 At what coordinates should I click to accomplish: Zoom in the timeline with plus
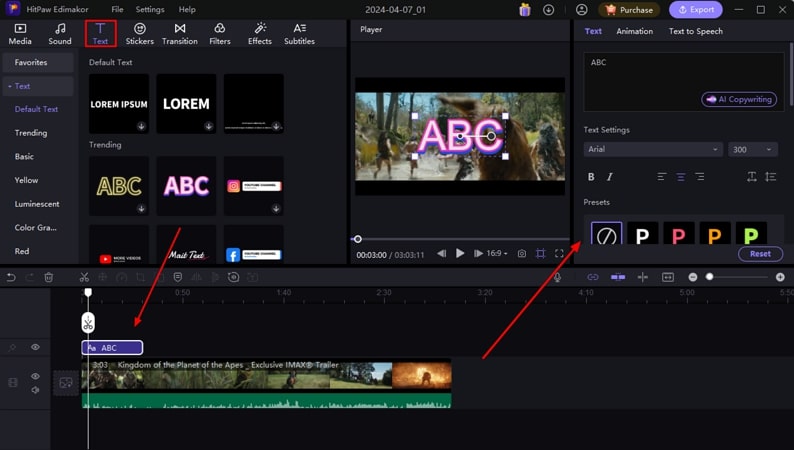[x=780, y=277]
